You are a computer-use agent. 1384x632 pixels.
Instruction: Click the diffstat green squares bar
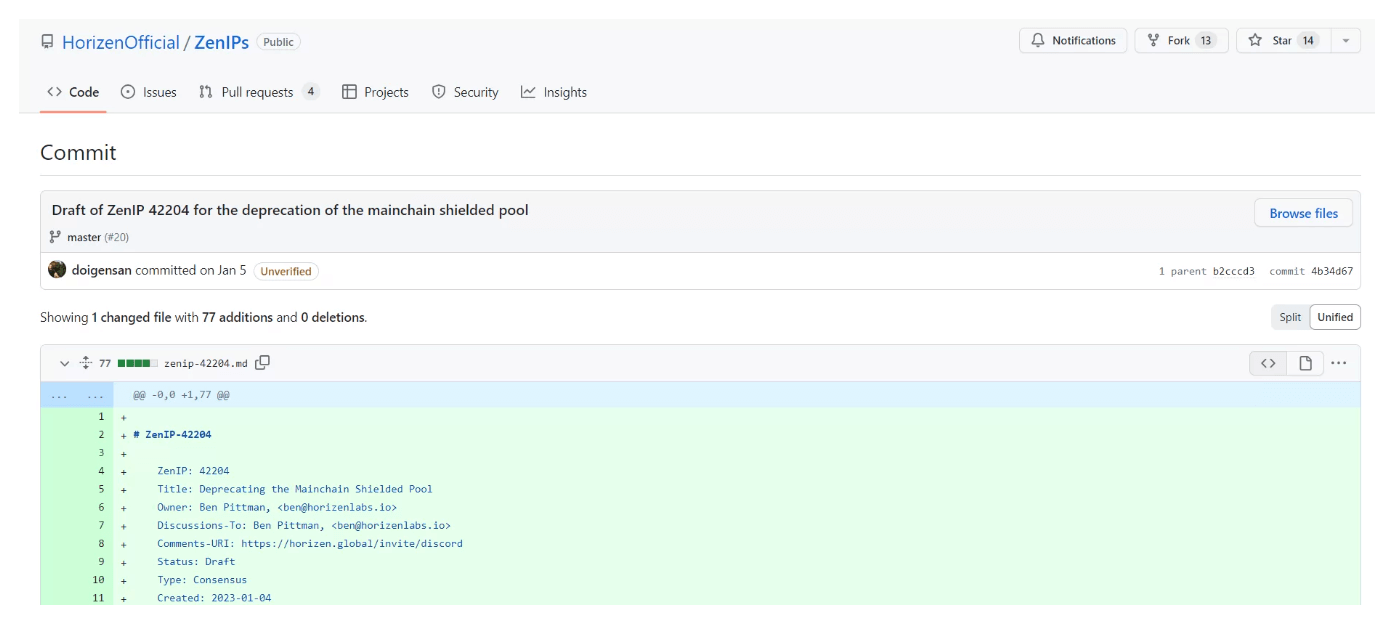tap(137, 363)
